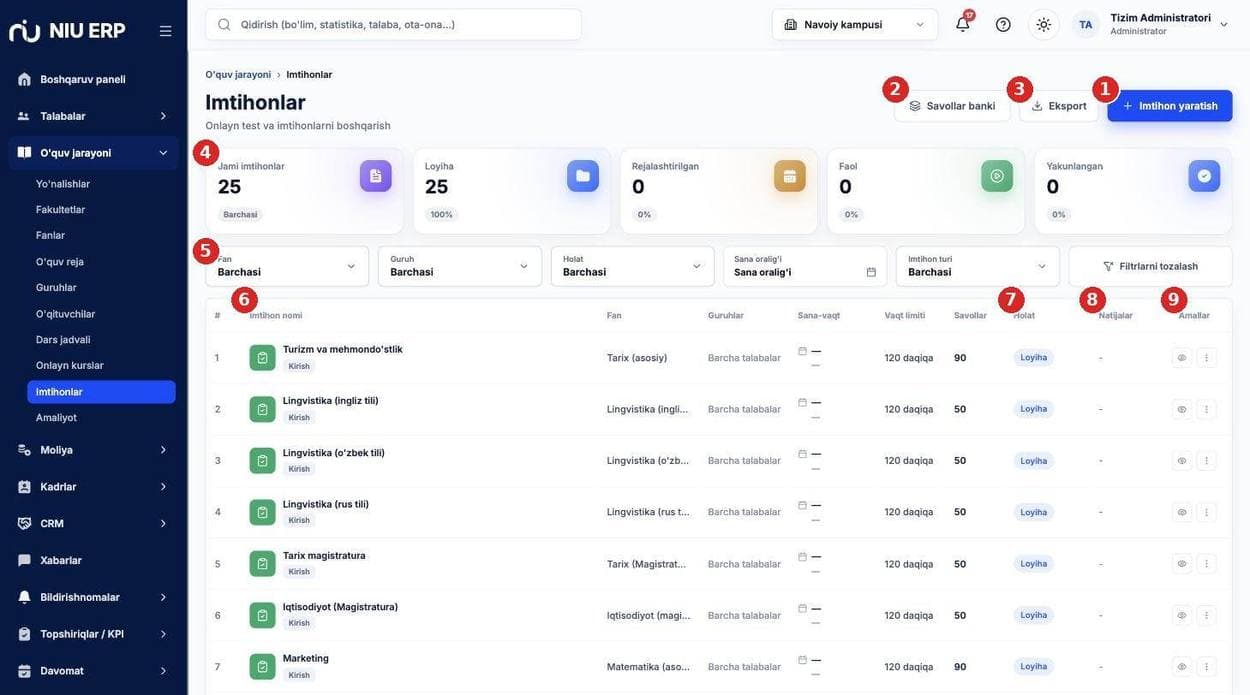View the Lingvistika (ingliz tili) exam with the eye icon
This screenshot has width=1250, height=695.
click(1182, 409)
